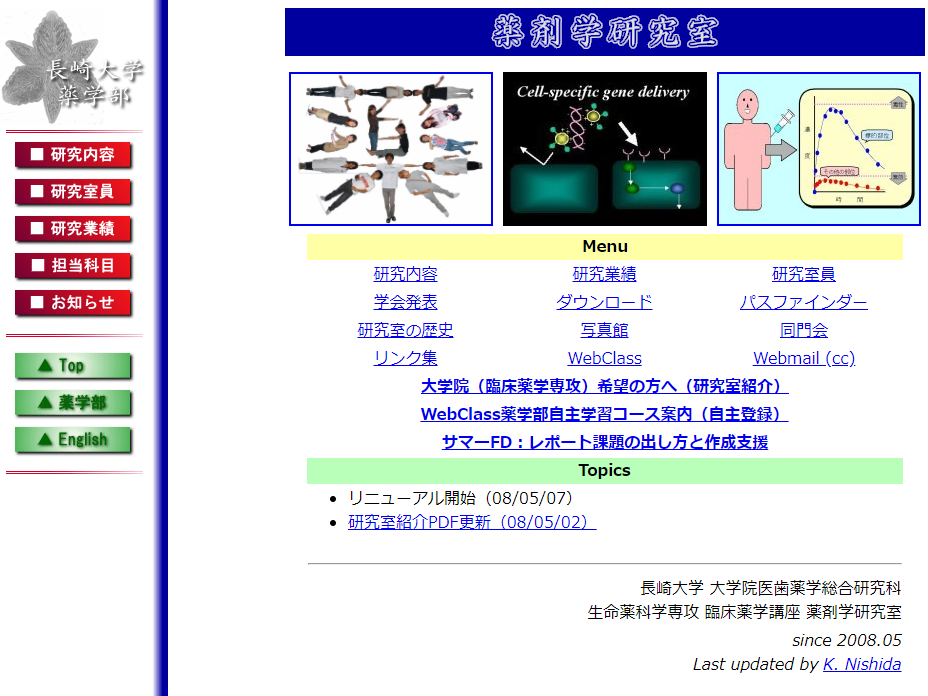Viewport: 928px width, 696px height.
Task: Open the 学会発表 menu link
Action: click(x=405, y=302)
